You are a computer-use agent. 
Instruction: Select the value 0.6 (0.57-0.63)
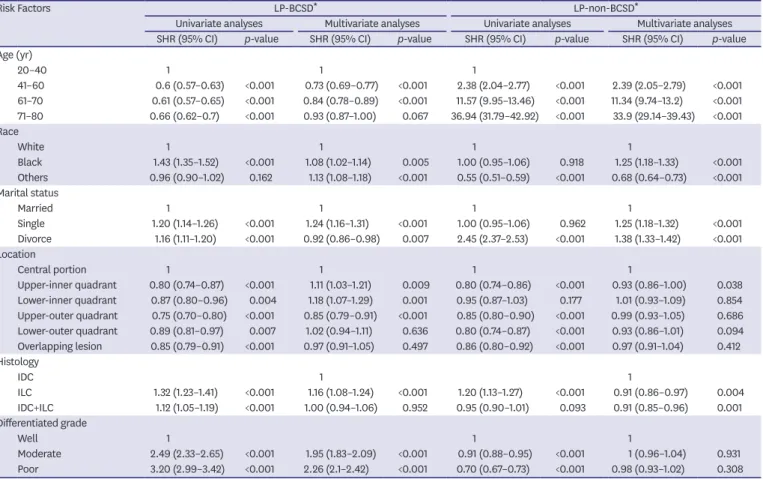[190, 86]
